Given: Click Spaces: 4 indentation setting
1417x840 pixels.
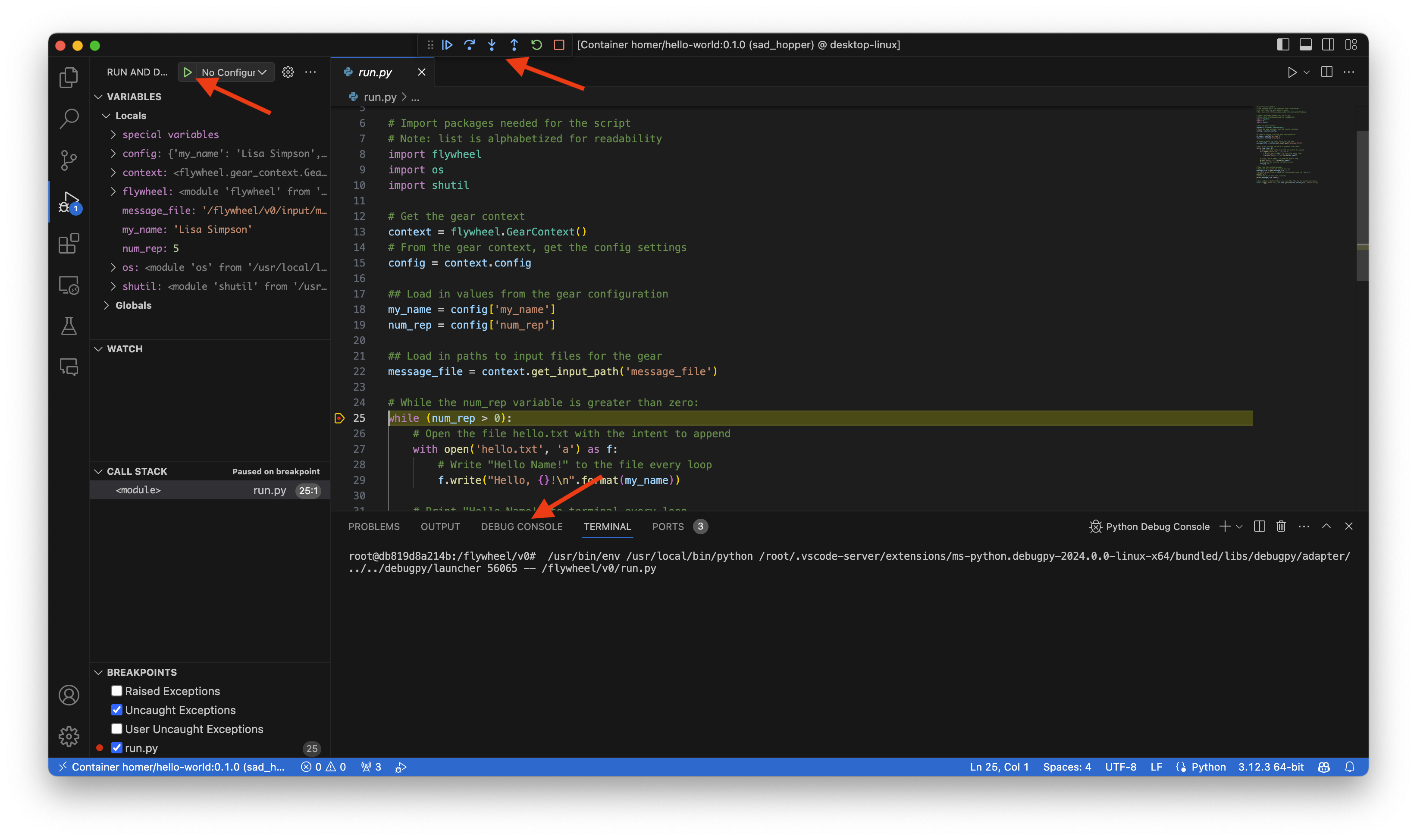Looking at the screenshot, I should pyautogui.click(x=1067, y=767).
